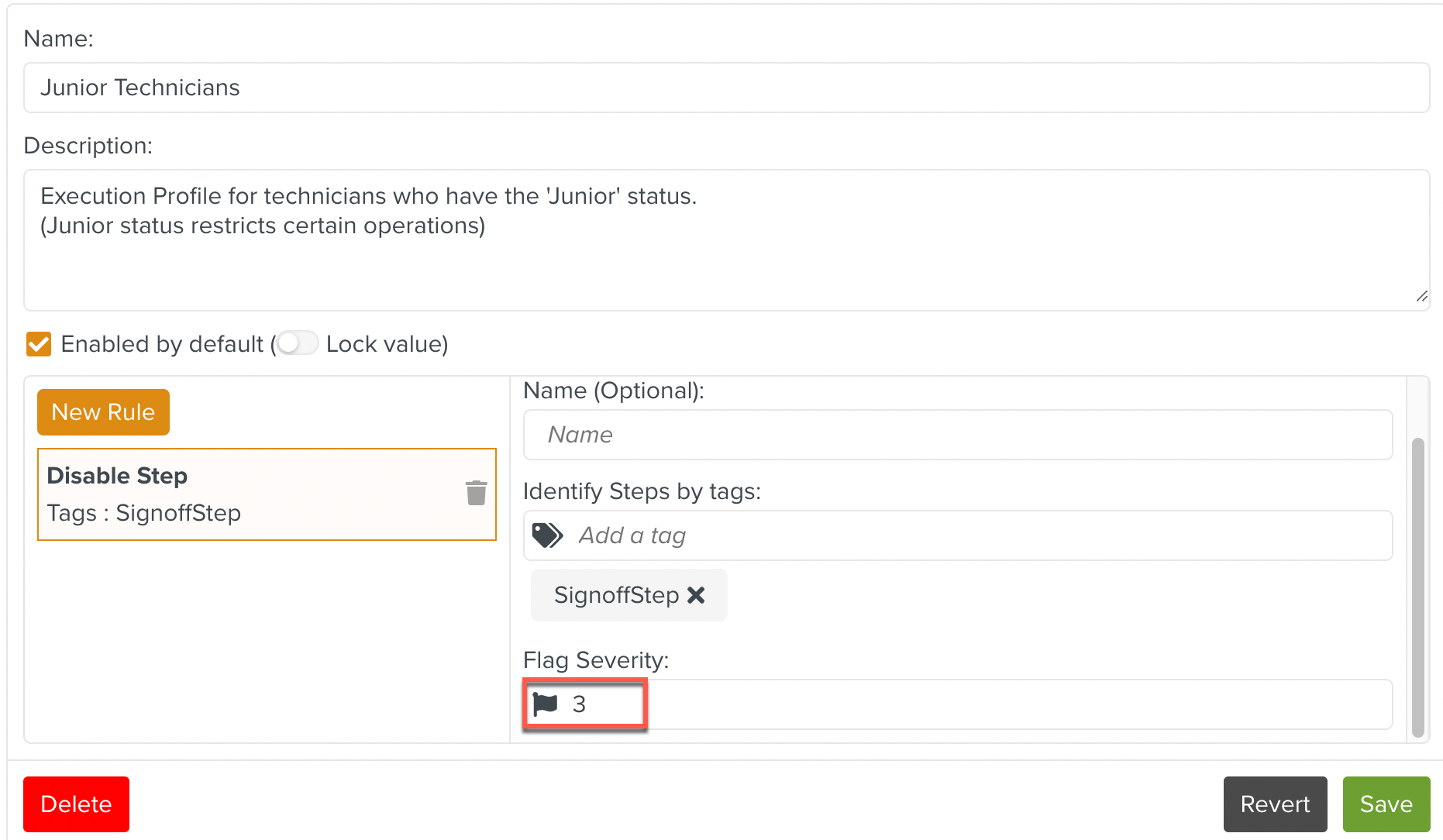
Task: Click the rule panel vertical scrollbar
Action: pyautogui.click(x=1417, y=587)
